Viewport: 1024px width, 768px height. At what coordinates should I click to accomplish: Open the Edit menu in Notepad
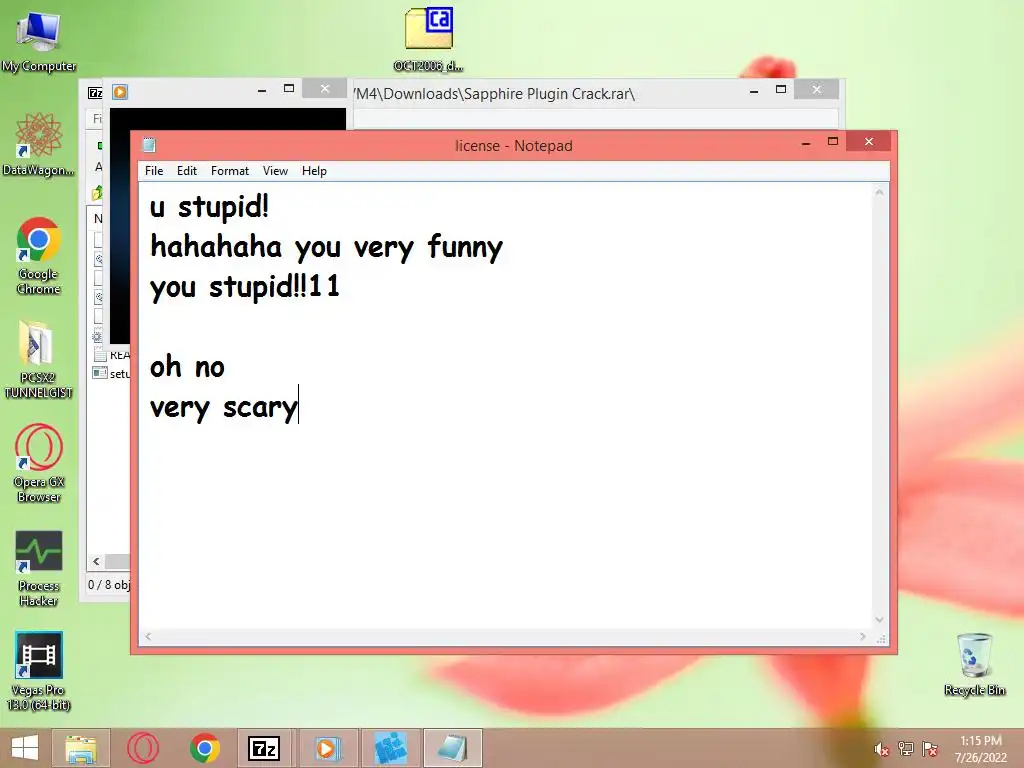[x=187, y=170]
